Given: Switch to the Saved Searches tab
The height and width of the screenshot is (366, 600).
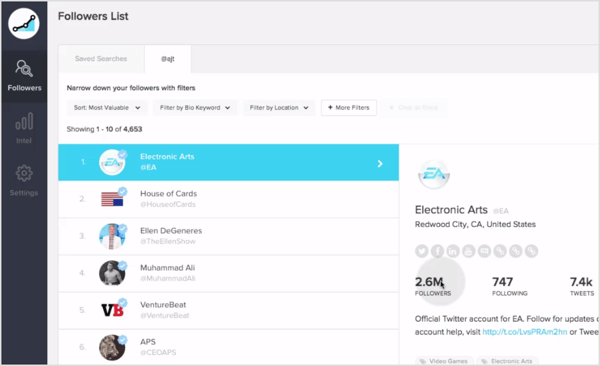Looking at the screenshot, I should click(101, 59).
